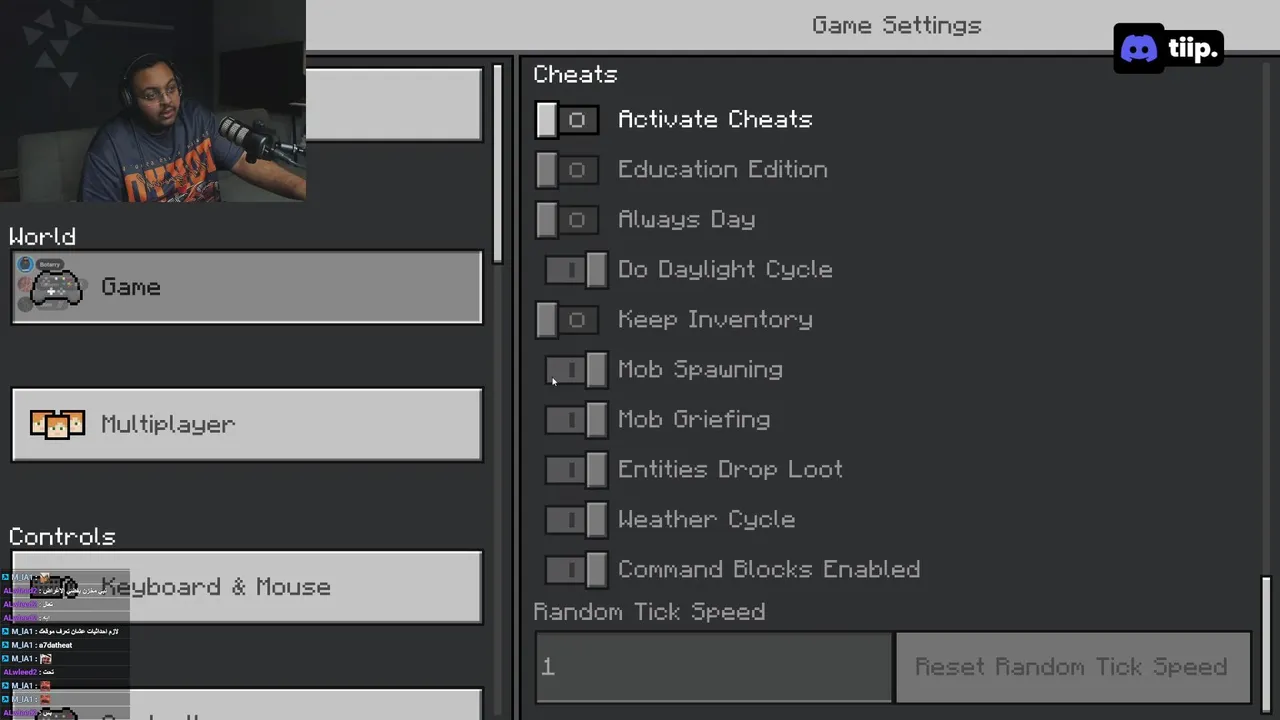Open the Game settings tab
The width and height of the screenshot is (1280, 720).
click(x=247, y=288)
